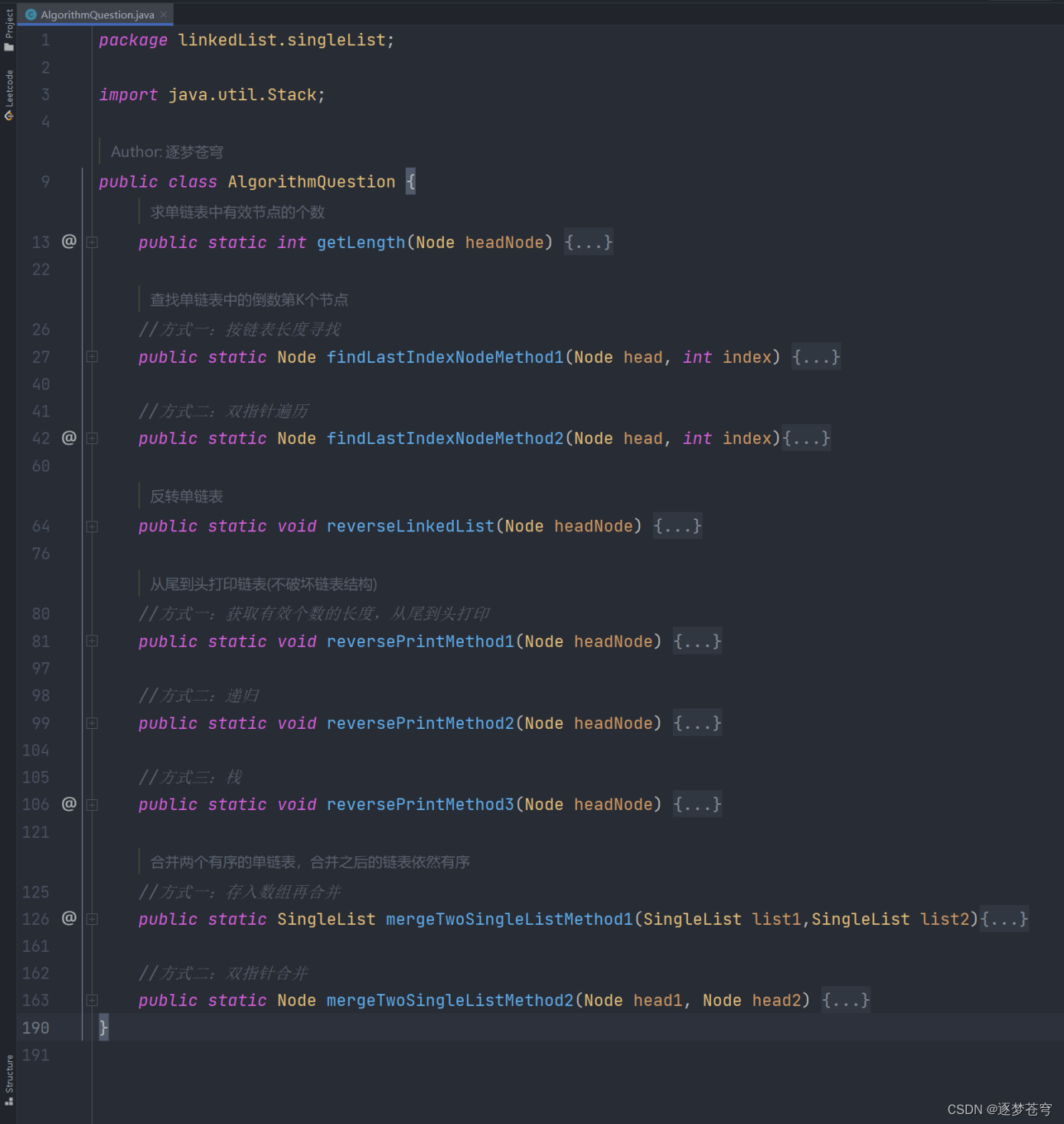Click the @ gutter marker on line 42
The image size is (1064, 1124).
[x=69, y=437]
